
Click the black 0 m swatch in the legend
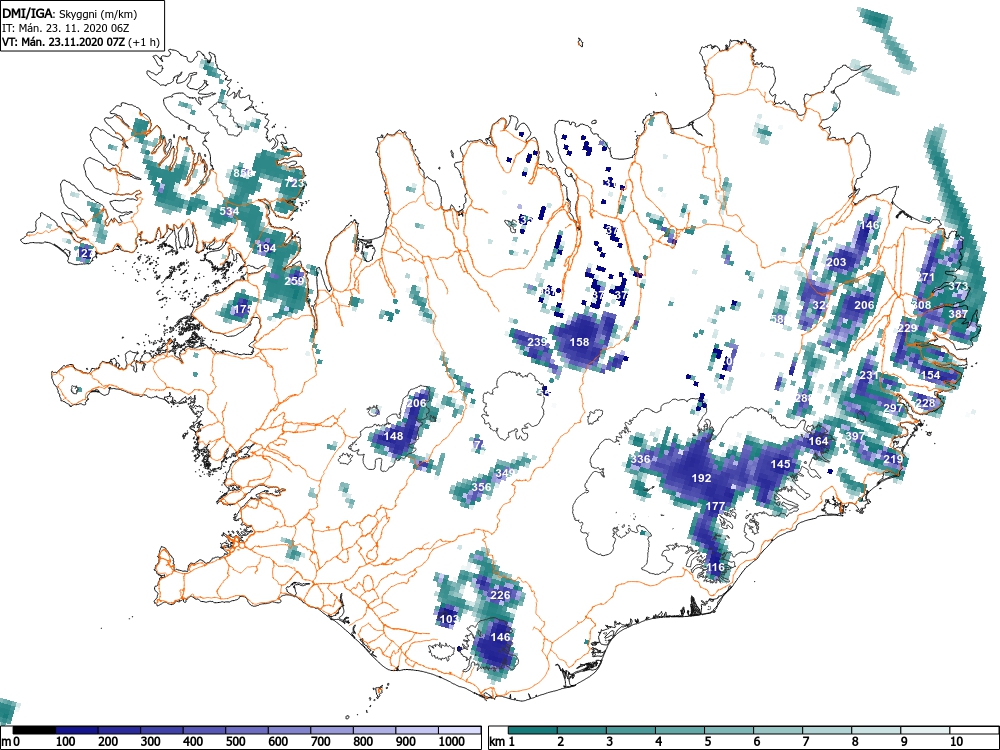[34, 730]
